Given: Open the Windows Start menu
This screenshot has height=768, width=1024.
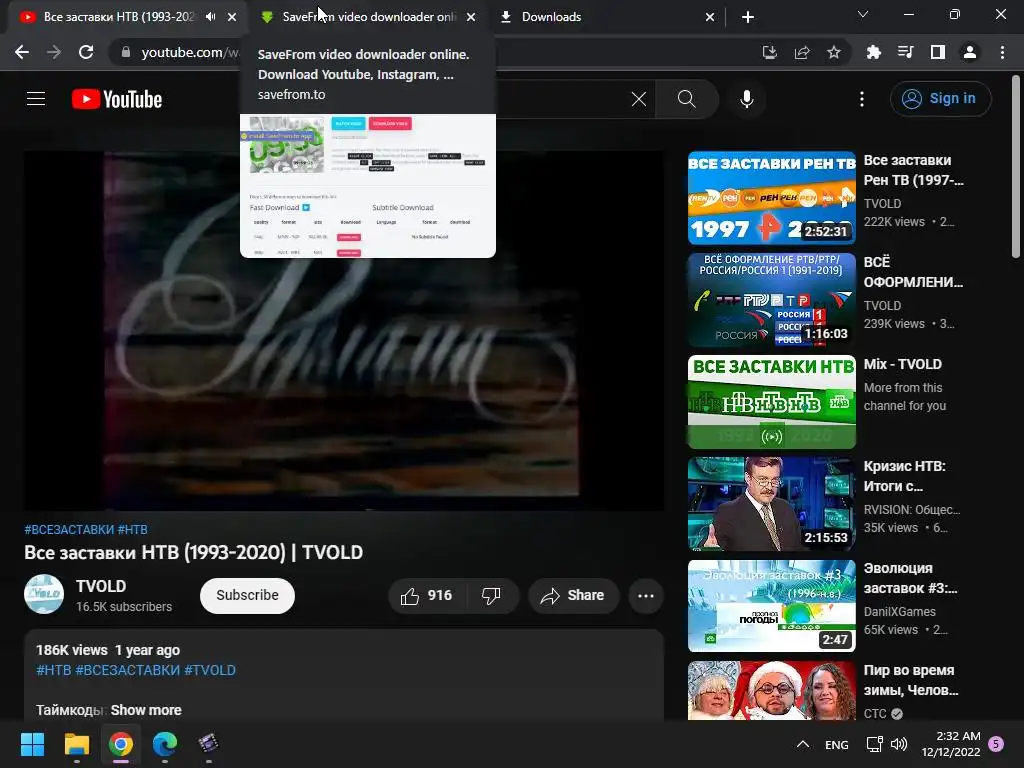Looking at the screenshot, I should (32, 744).
